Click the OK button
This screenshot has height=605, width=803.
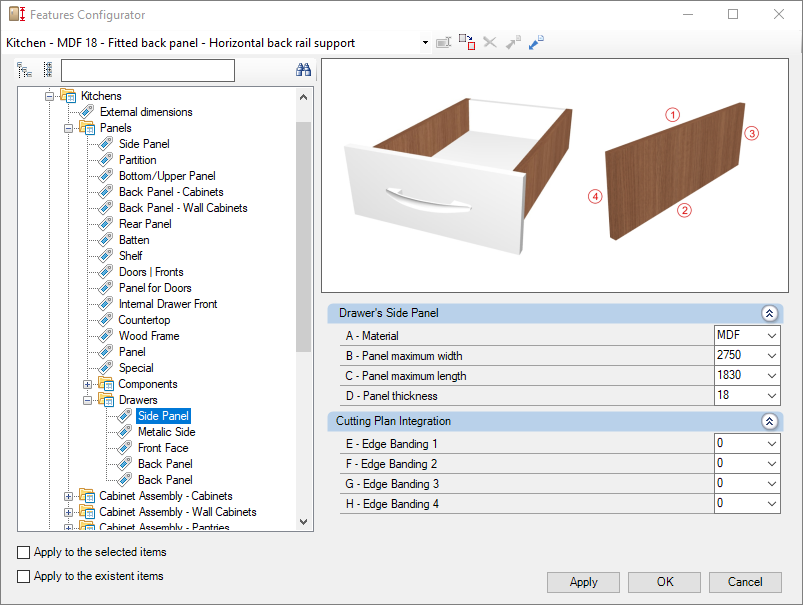[x=665, y=582]
